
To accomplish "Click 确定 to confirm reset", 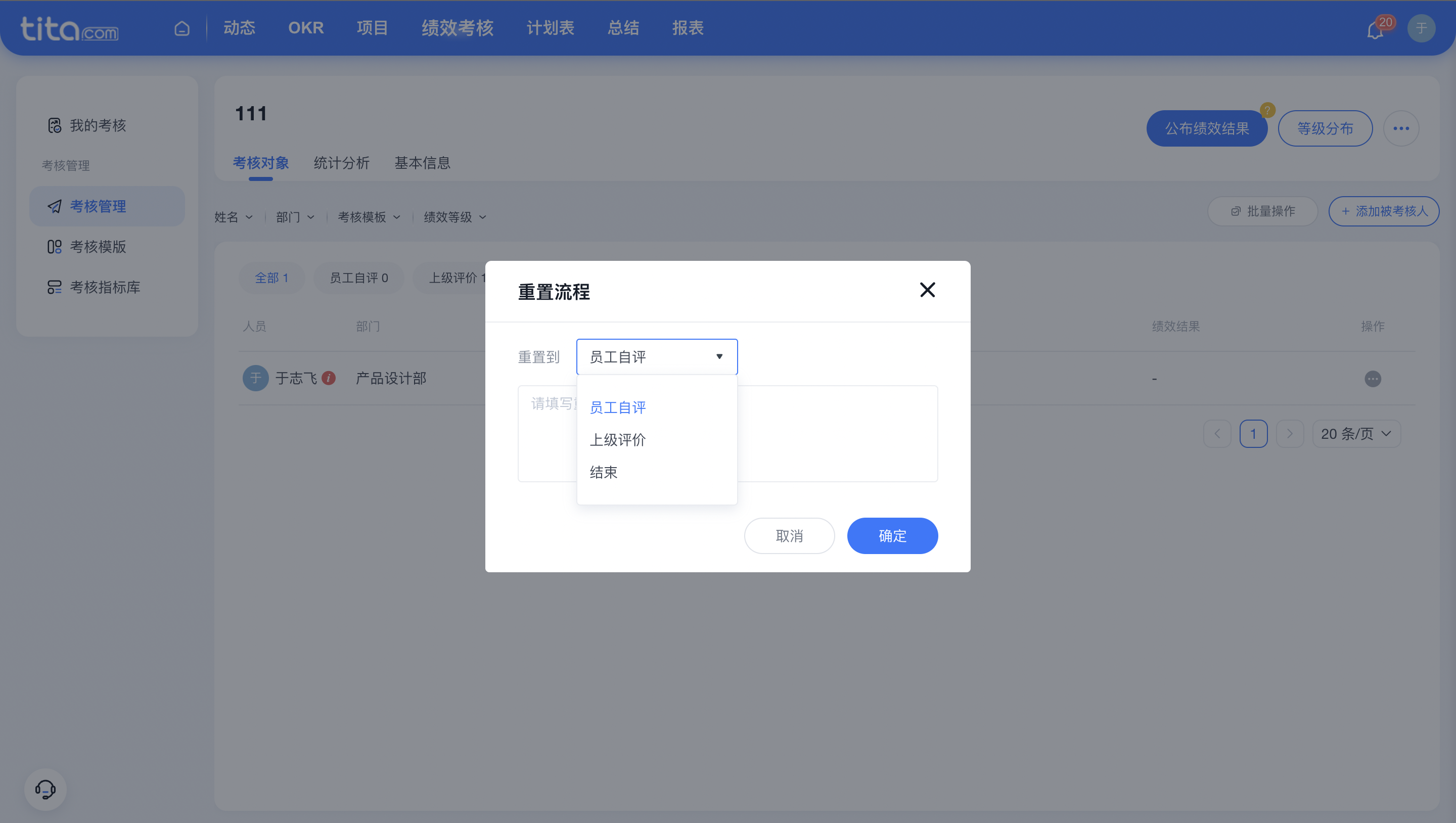I will tap(892, 535).
